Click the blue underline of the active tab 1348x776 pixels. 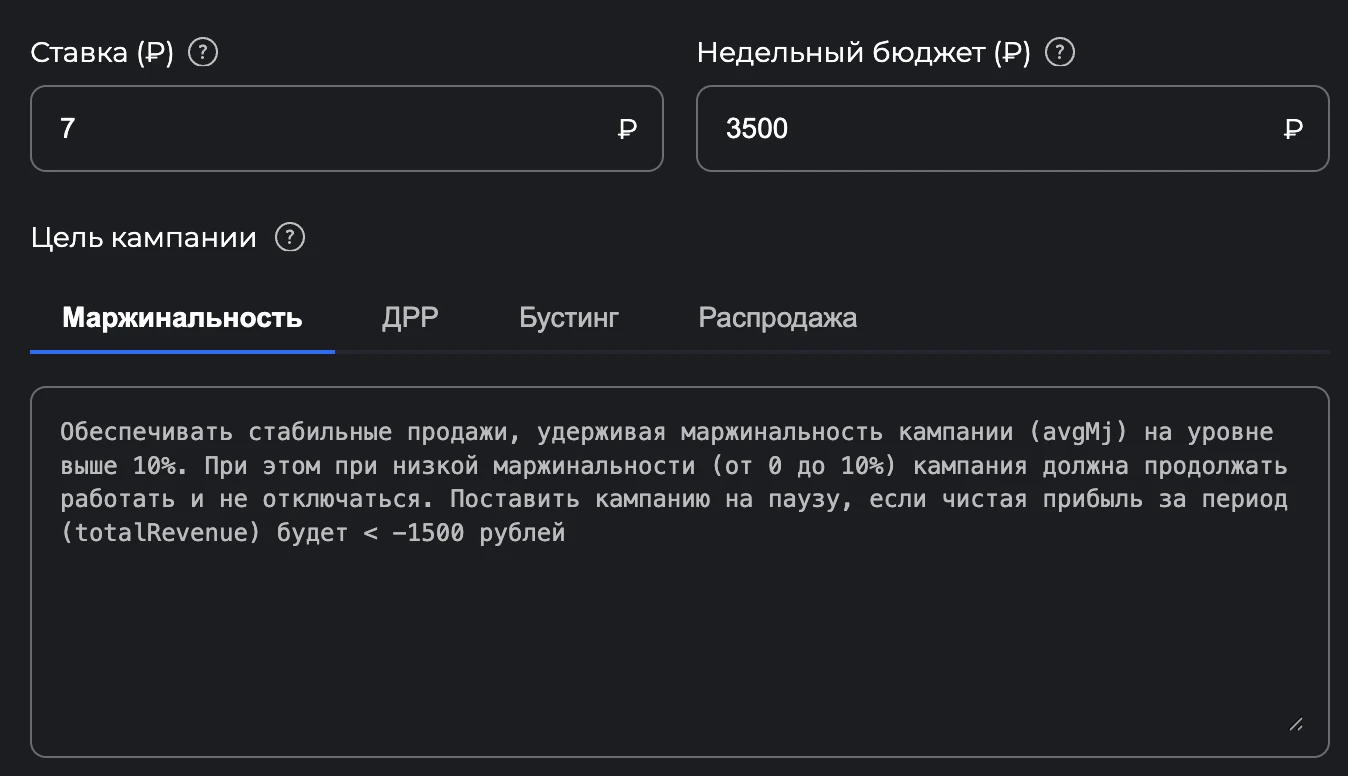(181, 349)
